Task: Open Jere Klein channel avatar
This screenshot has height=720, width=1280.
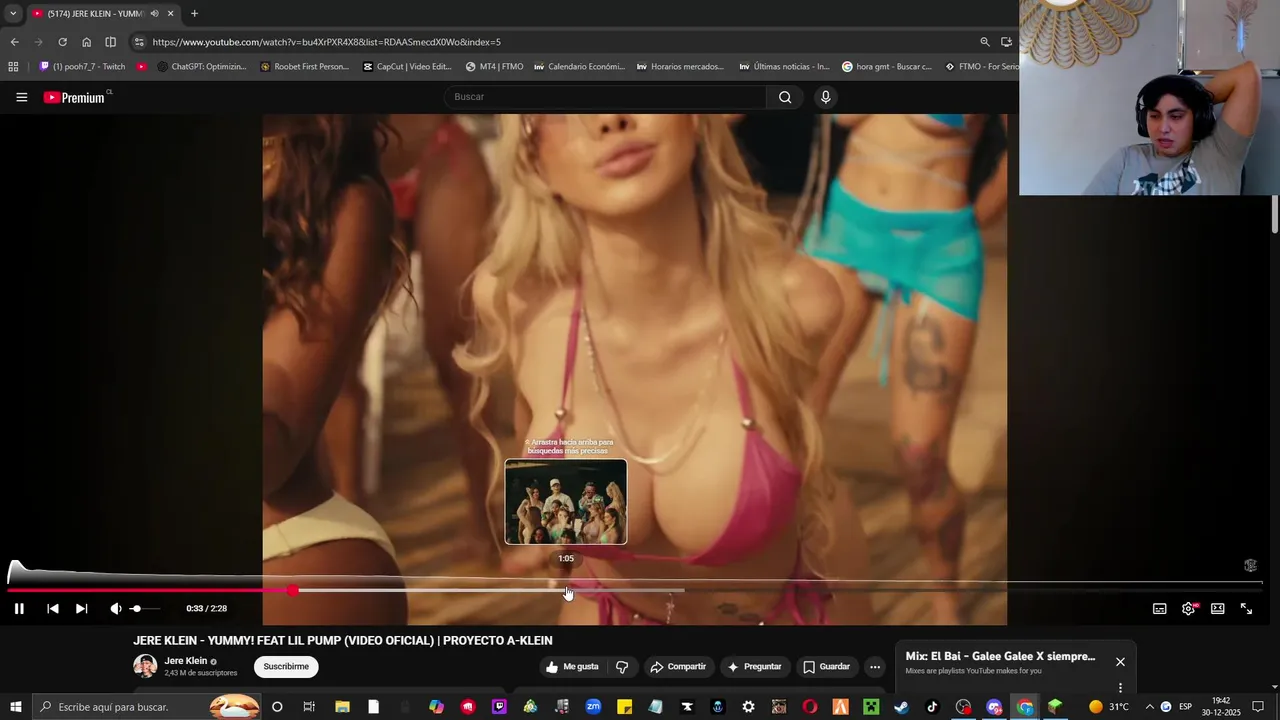Action: click(x=145, y=666)
